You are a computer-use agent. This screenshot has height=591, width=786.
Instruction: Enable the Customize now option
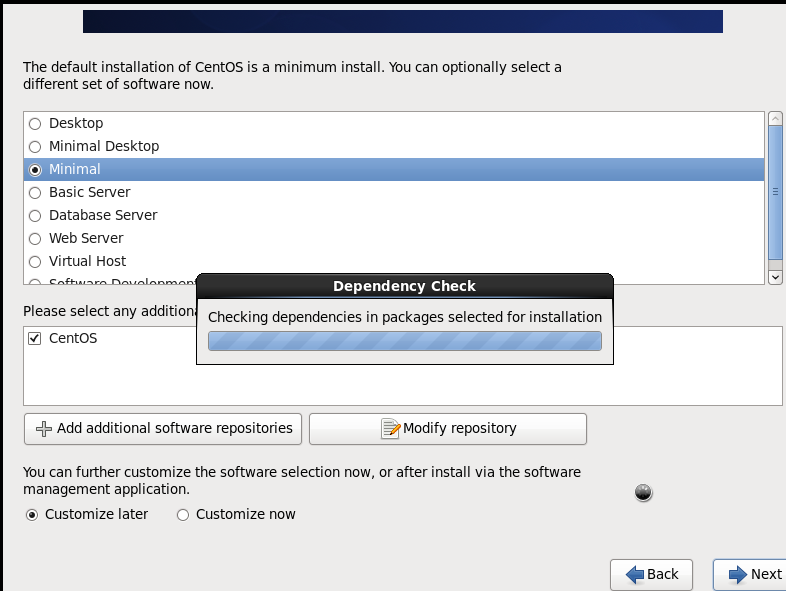183,515
